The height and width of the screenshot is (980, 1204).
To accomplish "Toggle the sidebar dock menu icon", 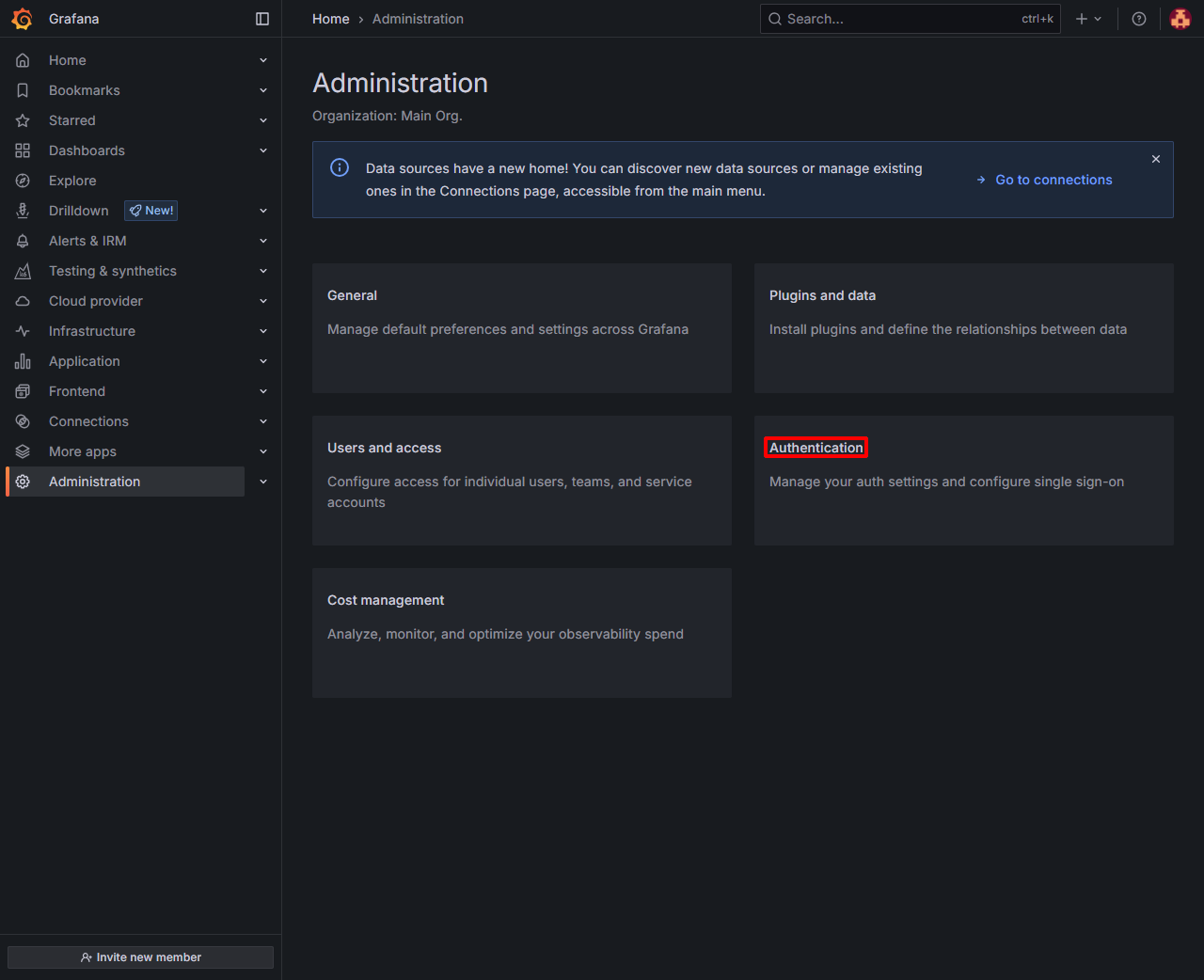I will pos(262,19).
